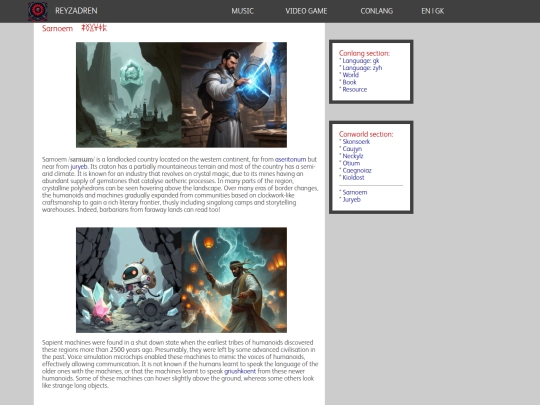
Task: Follow the aseritonum link in first paragraph
Action: (290, 159)
